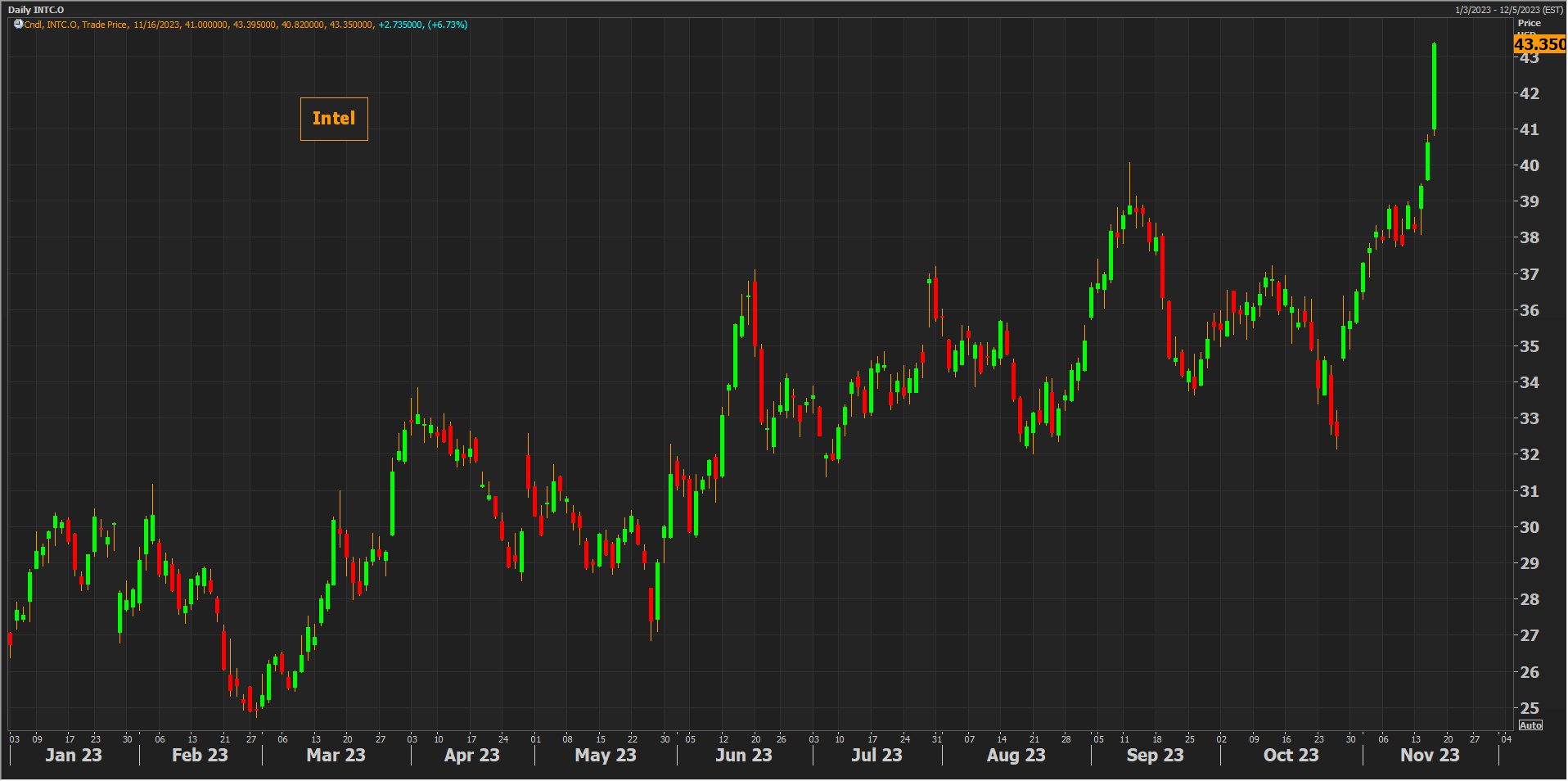Click the Price axis header label
Screen dimensions: 1568x781
tap(1529, 23)
